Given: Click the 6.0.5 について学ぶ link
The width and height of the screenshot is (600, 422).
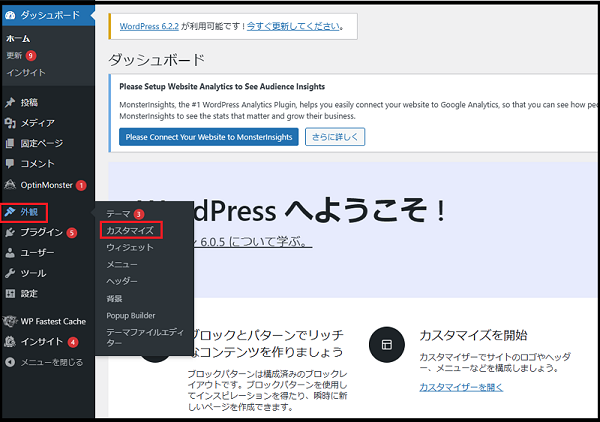Looking at the screenshot, I should pos(253,242).
